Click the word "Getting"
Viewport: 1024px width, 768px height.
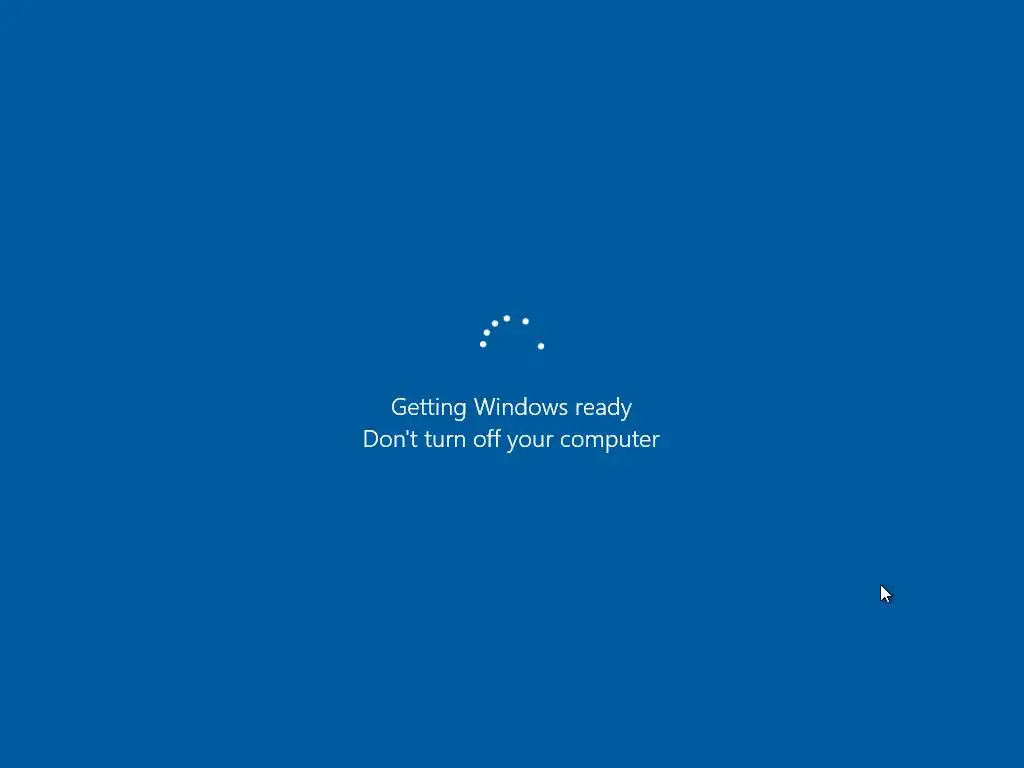(428, 408)
